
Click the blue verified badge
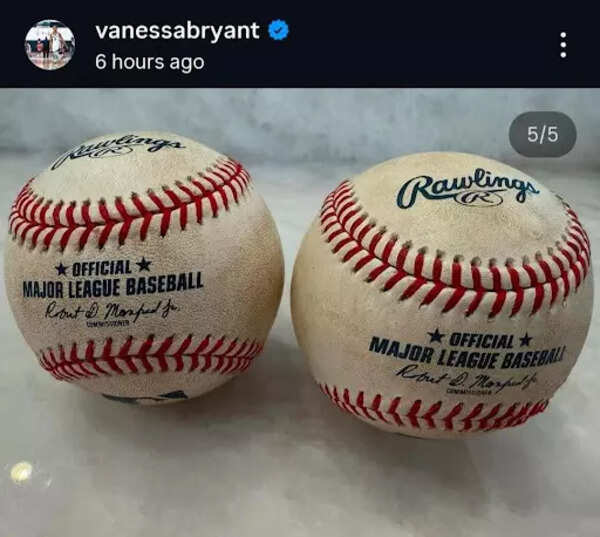pyautogui.click(x=278, y=31)
